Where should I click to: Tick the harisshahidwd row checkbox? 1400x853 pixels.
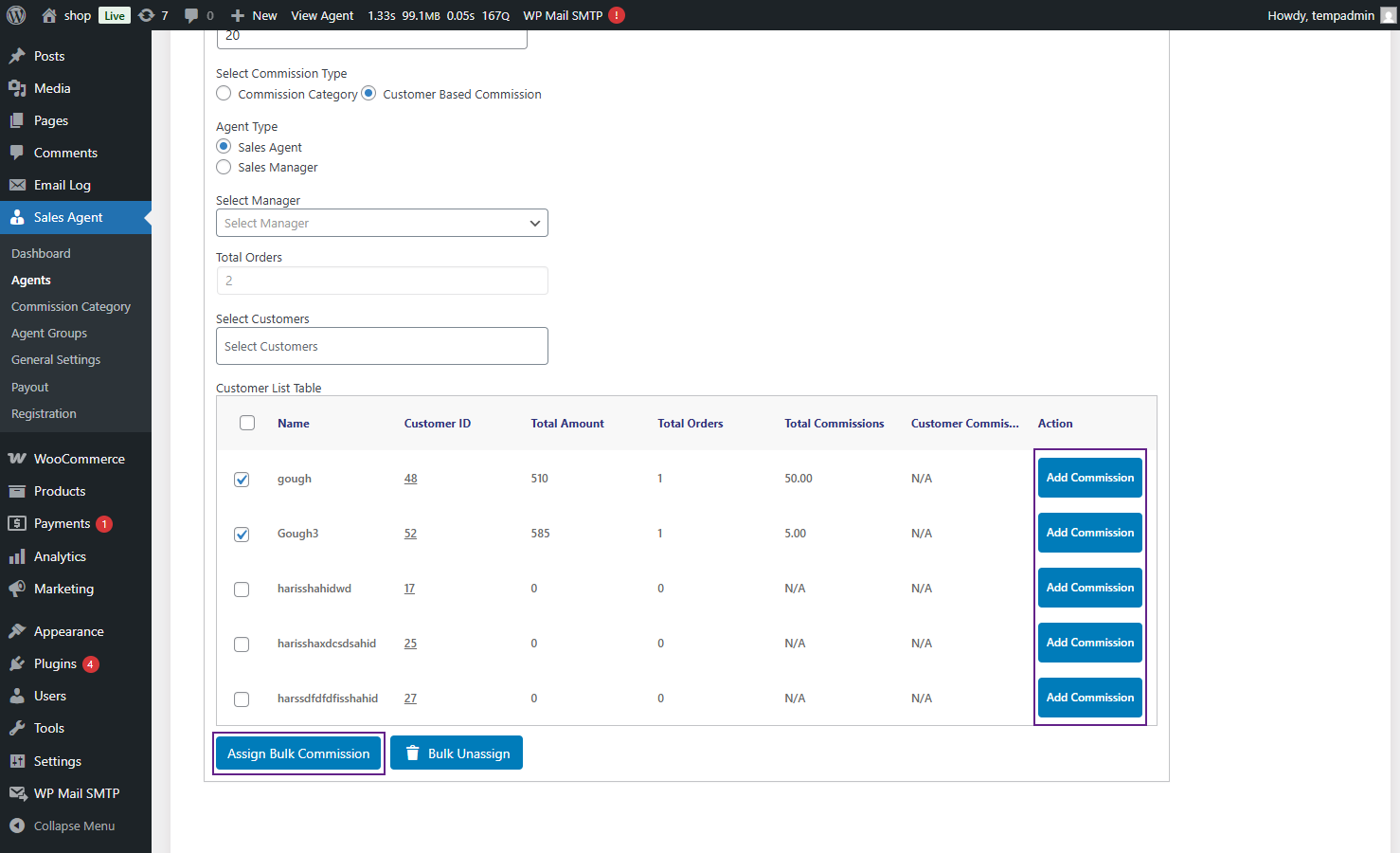pos(242,590)
